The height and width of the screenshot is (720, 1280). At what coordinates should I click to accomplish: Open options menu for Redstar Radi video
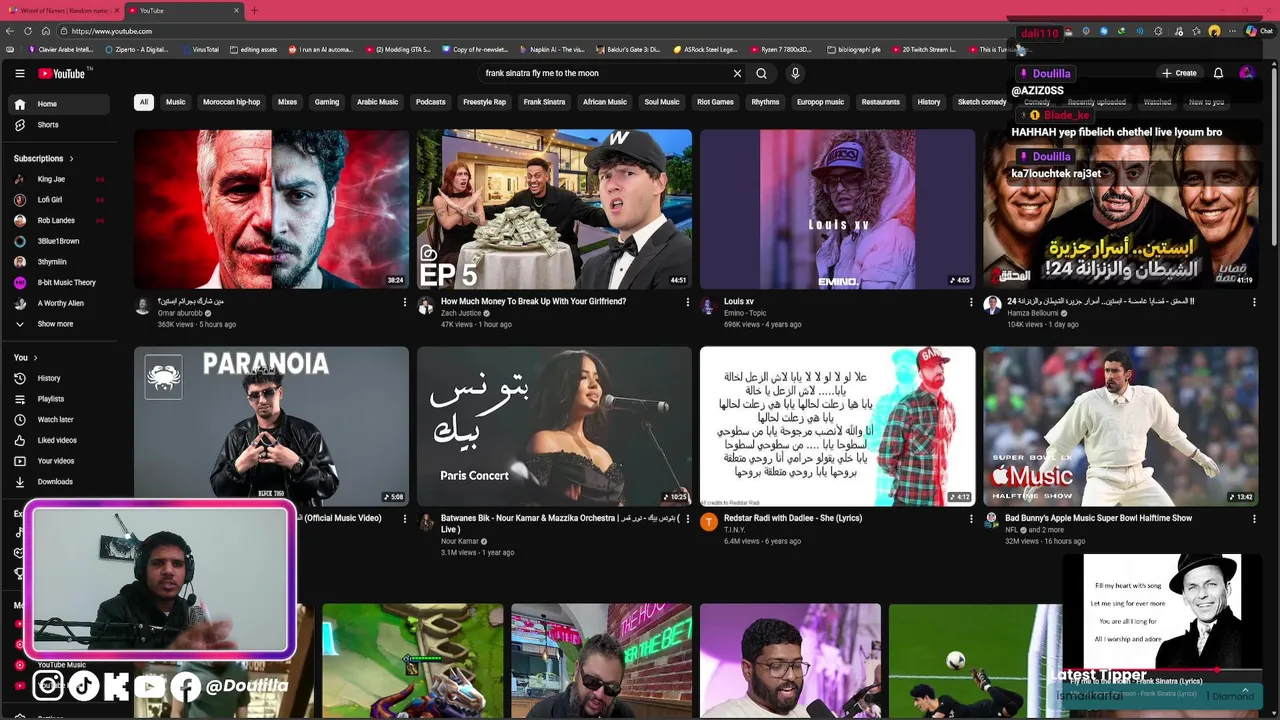pyautogui.click(x=971, y=519)
